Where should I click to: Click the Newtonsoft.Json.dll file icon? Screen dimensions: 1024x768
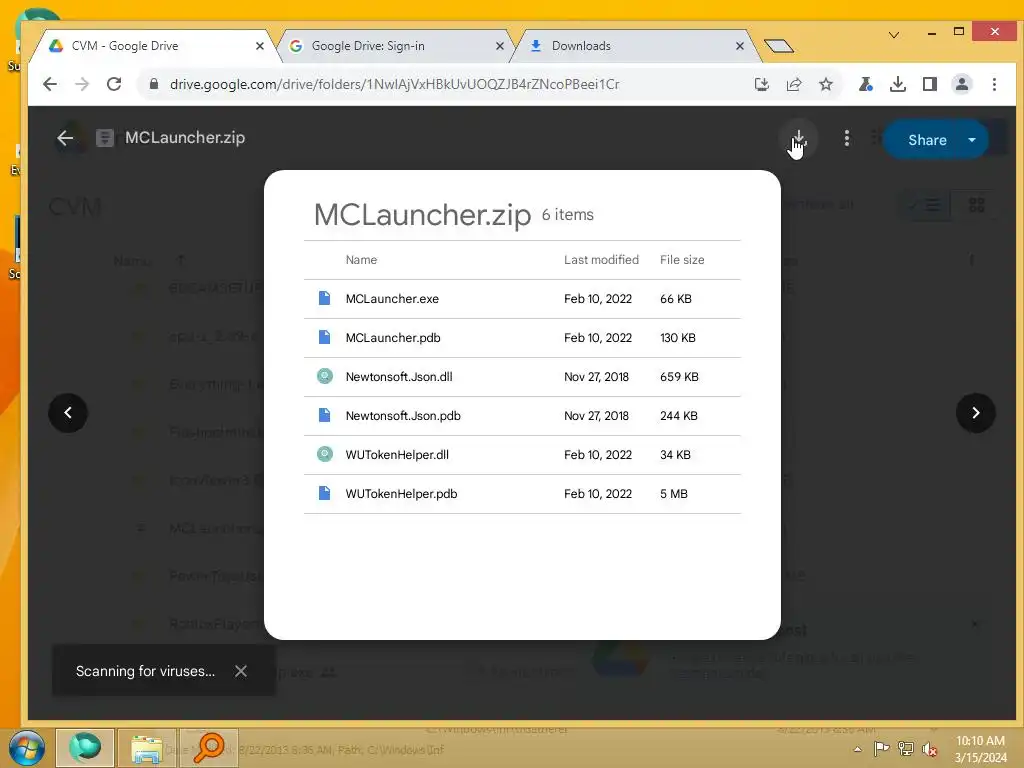(x=324, y=376)
